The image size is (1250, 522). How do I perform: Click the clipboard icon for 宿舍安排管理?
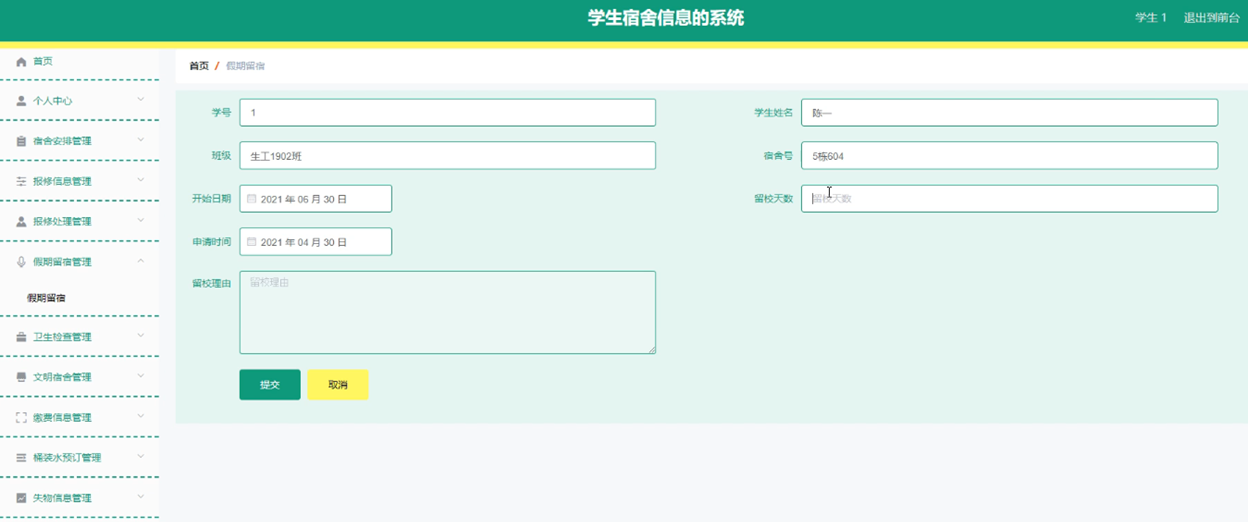tap(21, 141)
